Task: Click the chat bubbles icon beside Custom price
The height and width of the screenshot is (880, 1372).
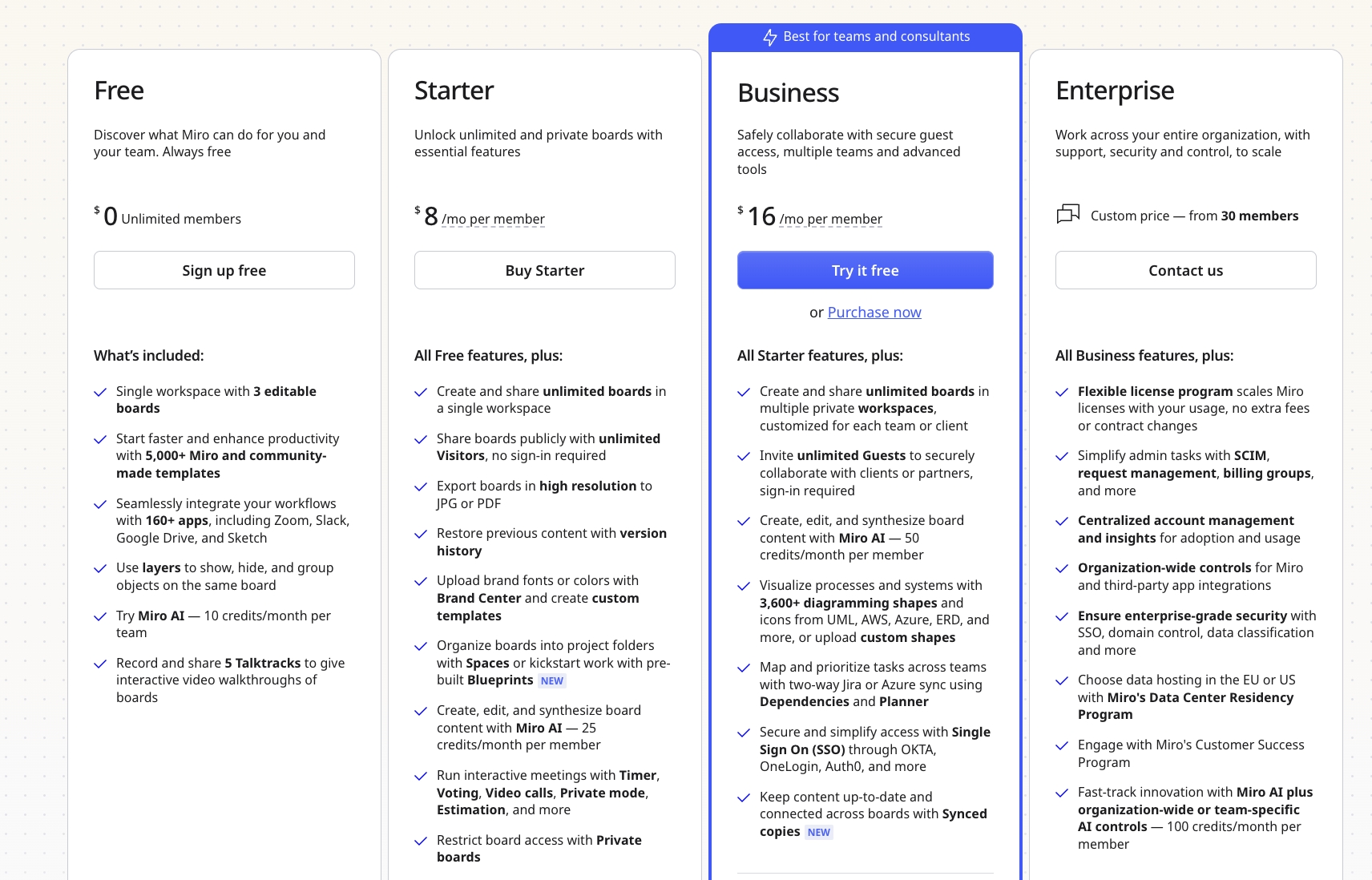Action: tap(1067, 214)
